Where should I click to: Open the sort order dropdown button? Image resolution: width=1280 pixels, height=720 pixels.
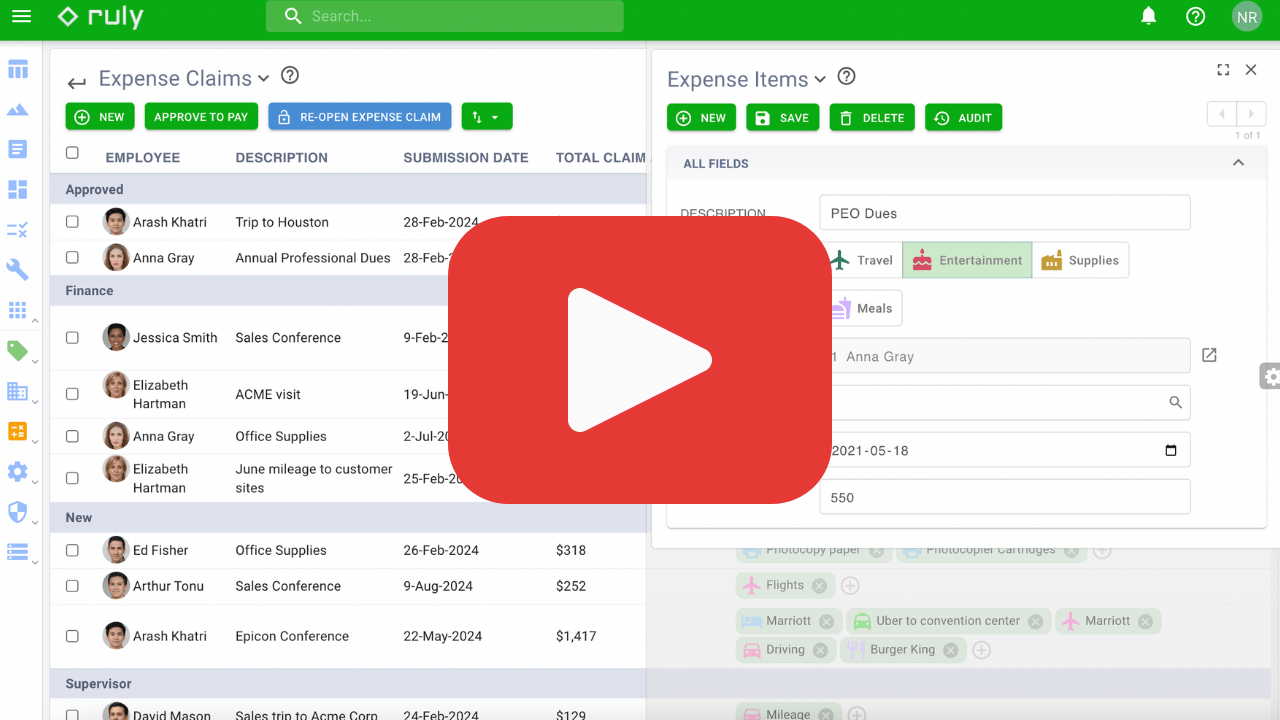click(487, 117)
